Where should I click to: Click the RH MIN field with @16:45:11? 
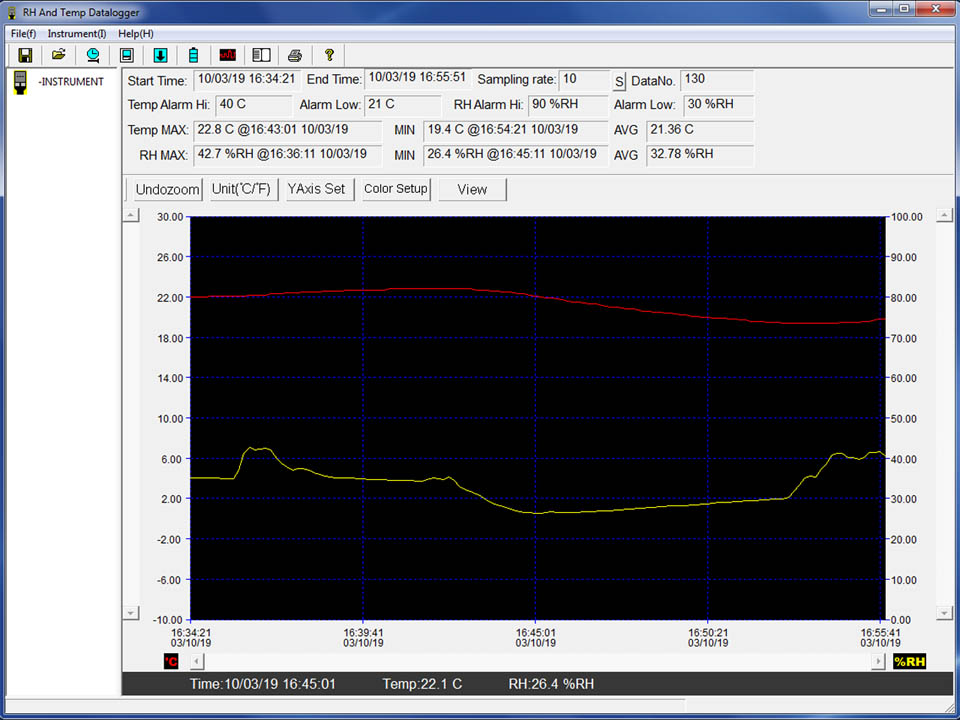516,155
